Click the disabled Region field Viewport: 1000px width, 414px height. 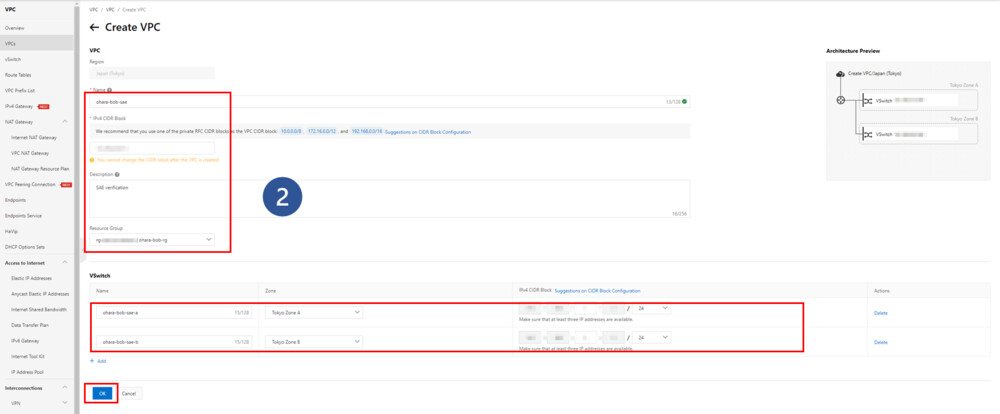[x=152, y=73]
